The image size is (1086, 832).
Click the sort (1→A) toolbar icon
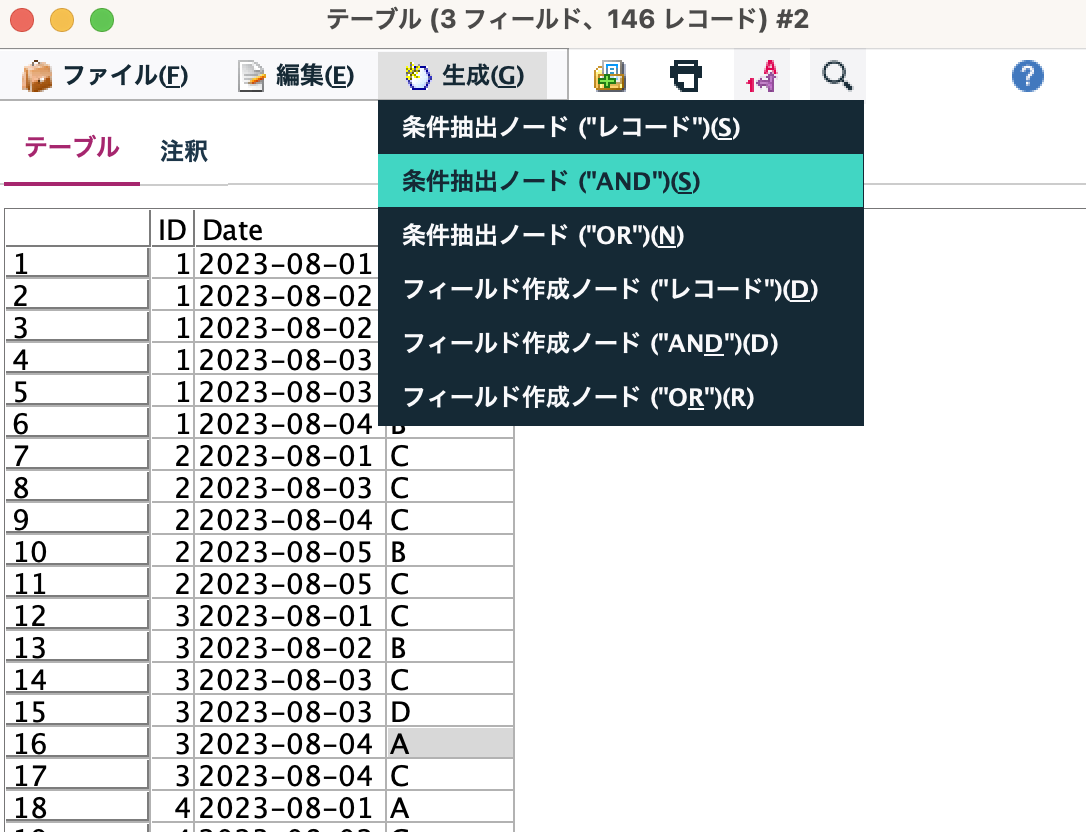[x=760, y=75]
